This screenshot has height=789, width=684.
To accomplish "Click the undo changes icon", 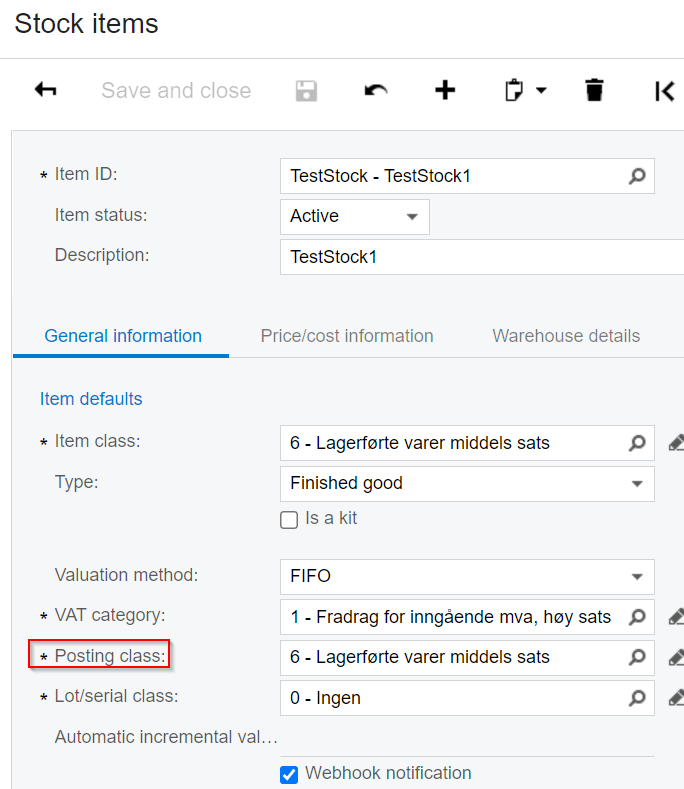I will [376, 91].
